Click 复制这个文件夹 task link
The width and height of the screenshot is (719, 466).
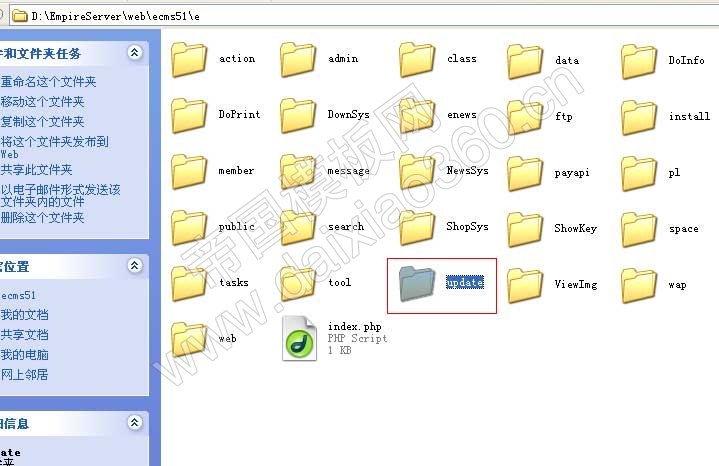(42, 122)
